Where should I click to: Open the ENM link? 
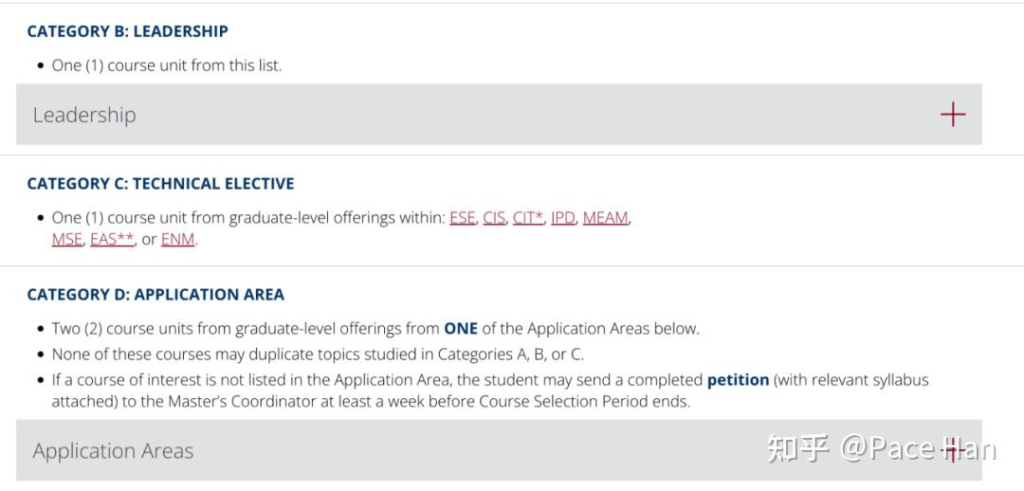pos(178,240)
